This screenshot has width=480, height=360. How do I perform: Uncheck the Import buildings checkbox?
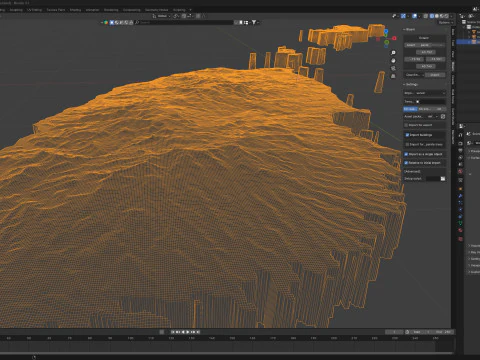(x=407, y=135)
